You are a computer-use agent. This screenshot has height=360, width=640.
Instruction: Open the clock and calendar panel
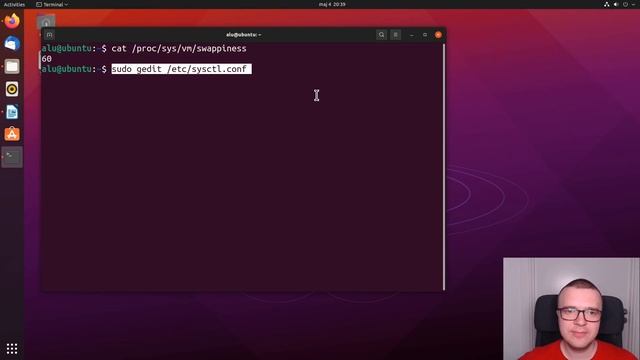click(x=332, y=4)
